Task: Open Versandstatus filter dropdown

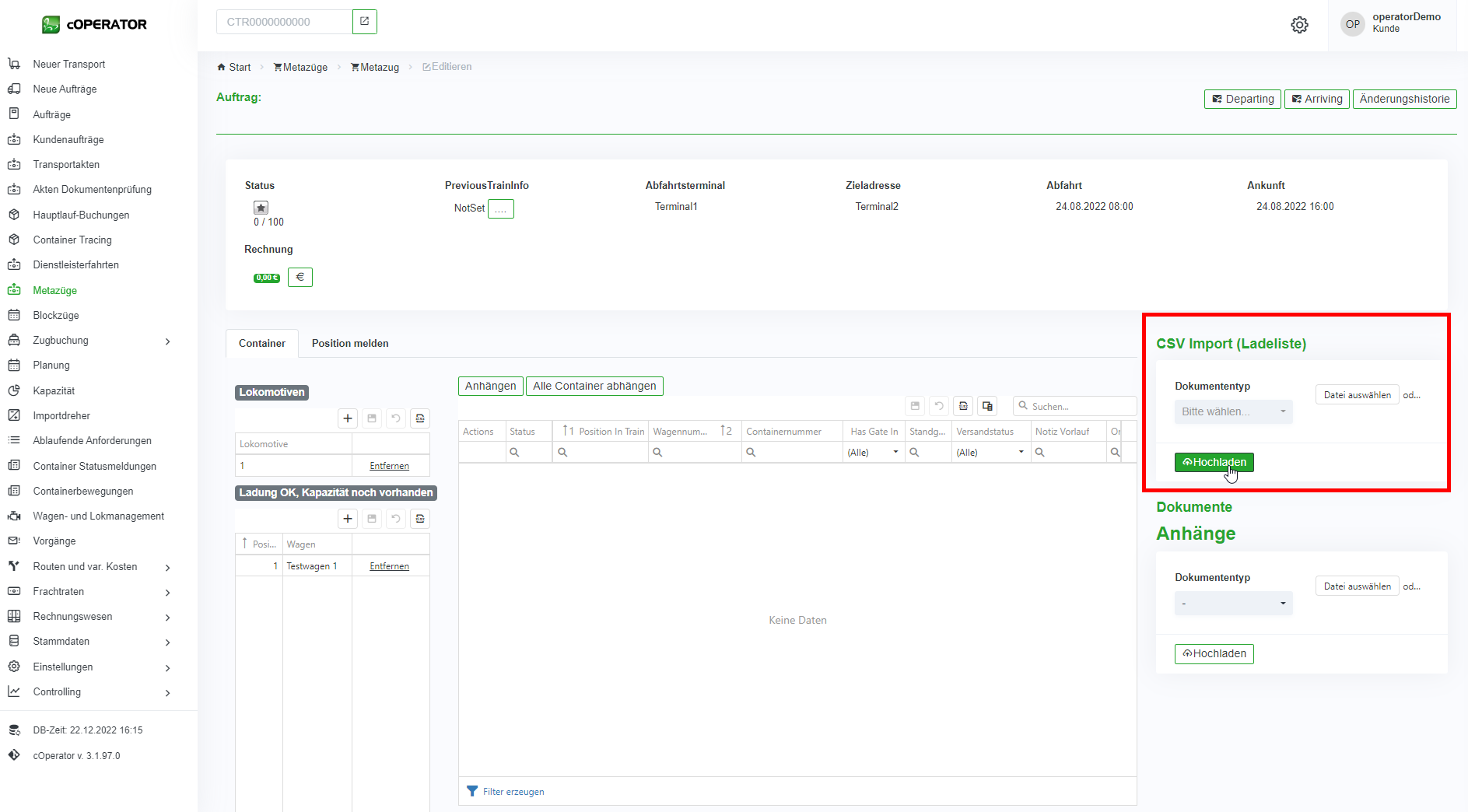Action: (990, 453)
